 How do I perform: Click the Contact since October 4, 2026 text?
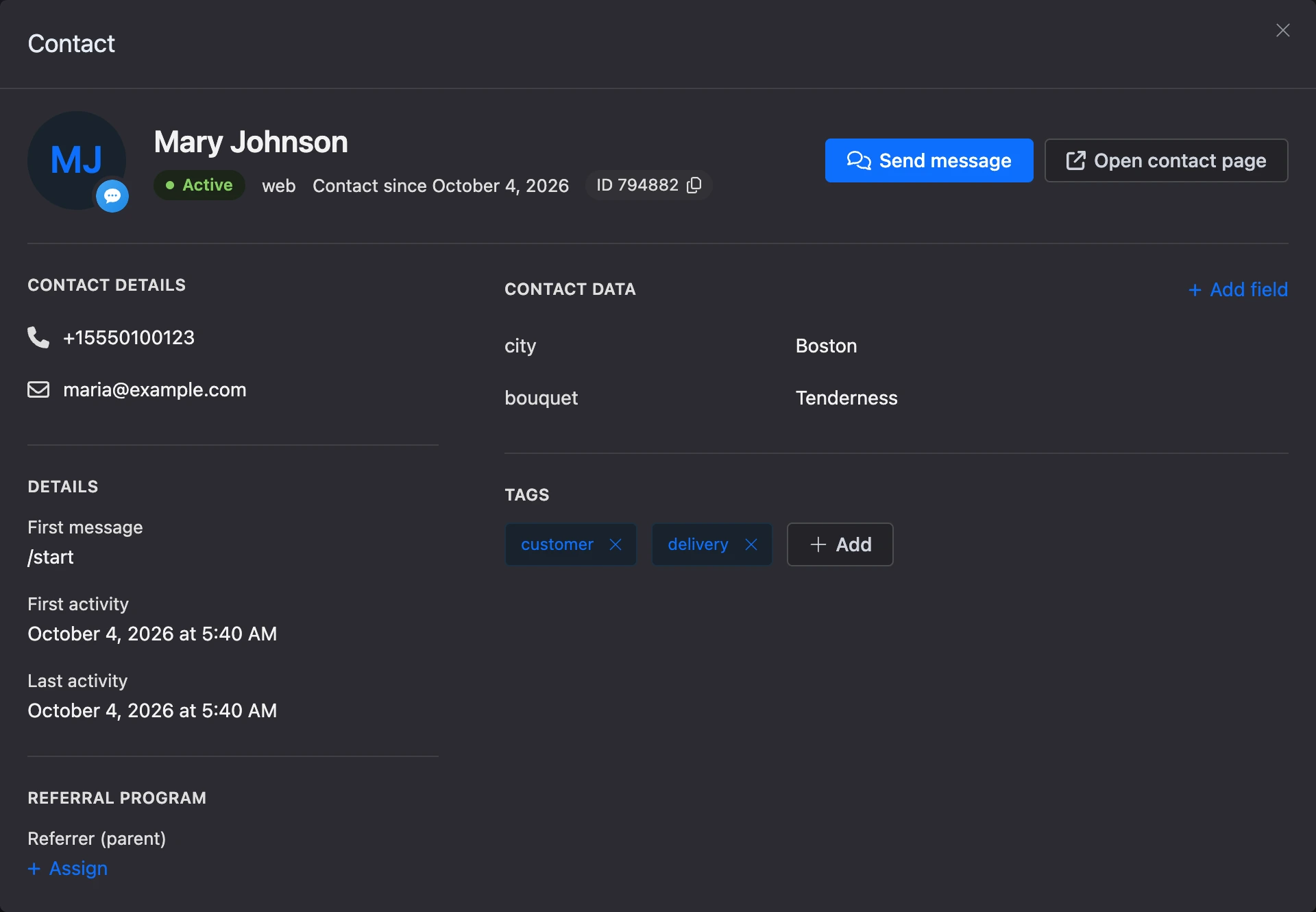click(441, 186)
